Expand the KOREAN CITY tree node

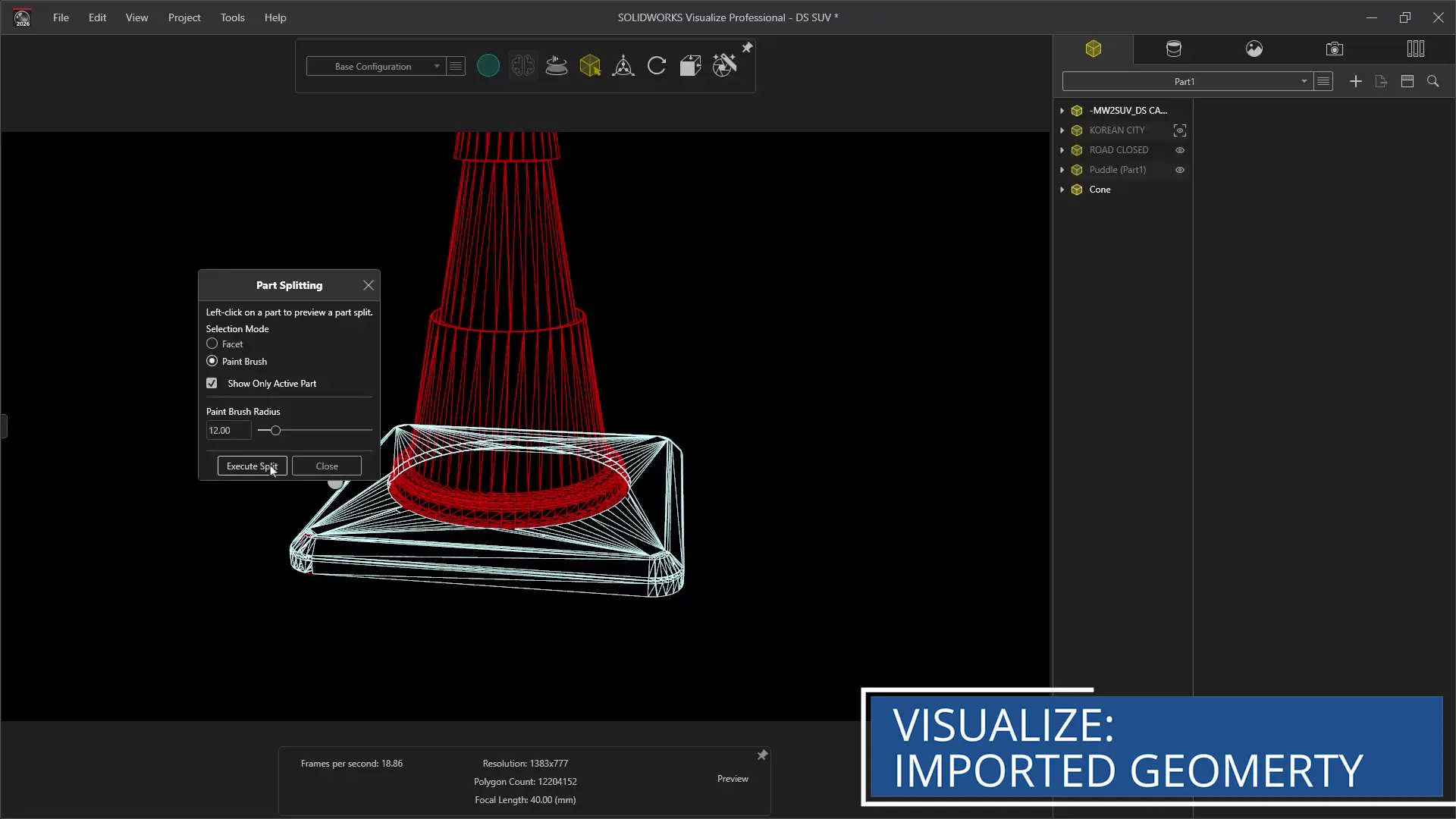point(1062,130)
